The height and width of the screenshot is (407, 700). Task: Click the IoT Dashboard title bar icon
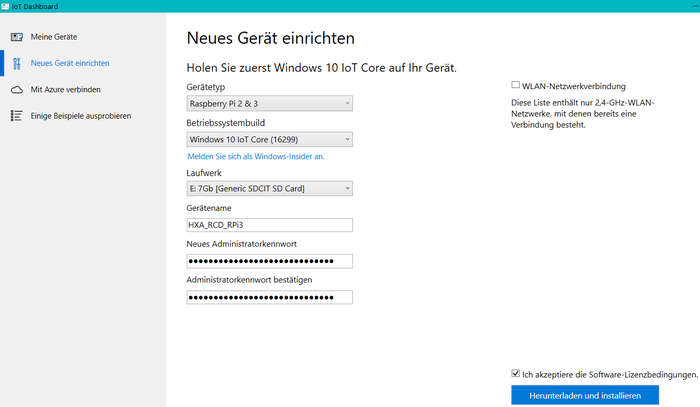click(5, 6)
